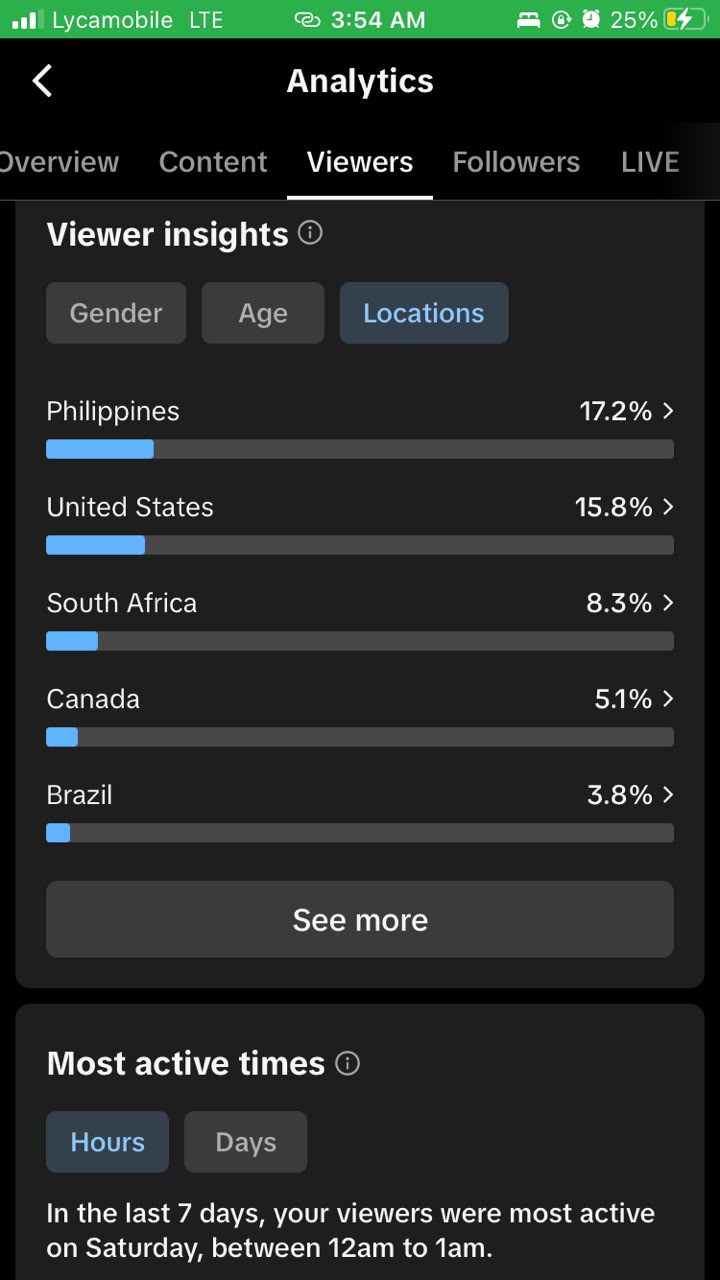Tap the back arrow icon
Image resolution: width=720 pixels, height=1280 pixels.
coord(42,81)
